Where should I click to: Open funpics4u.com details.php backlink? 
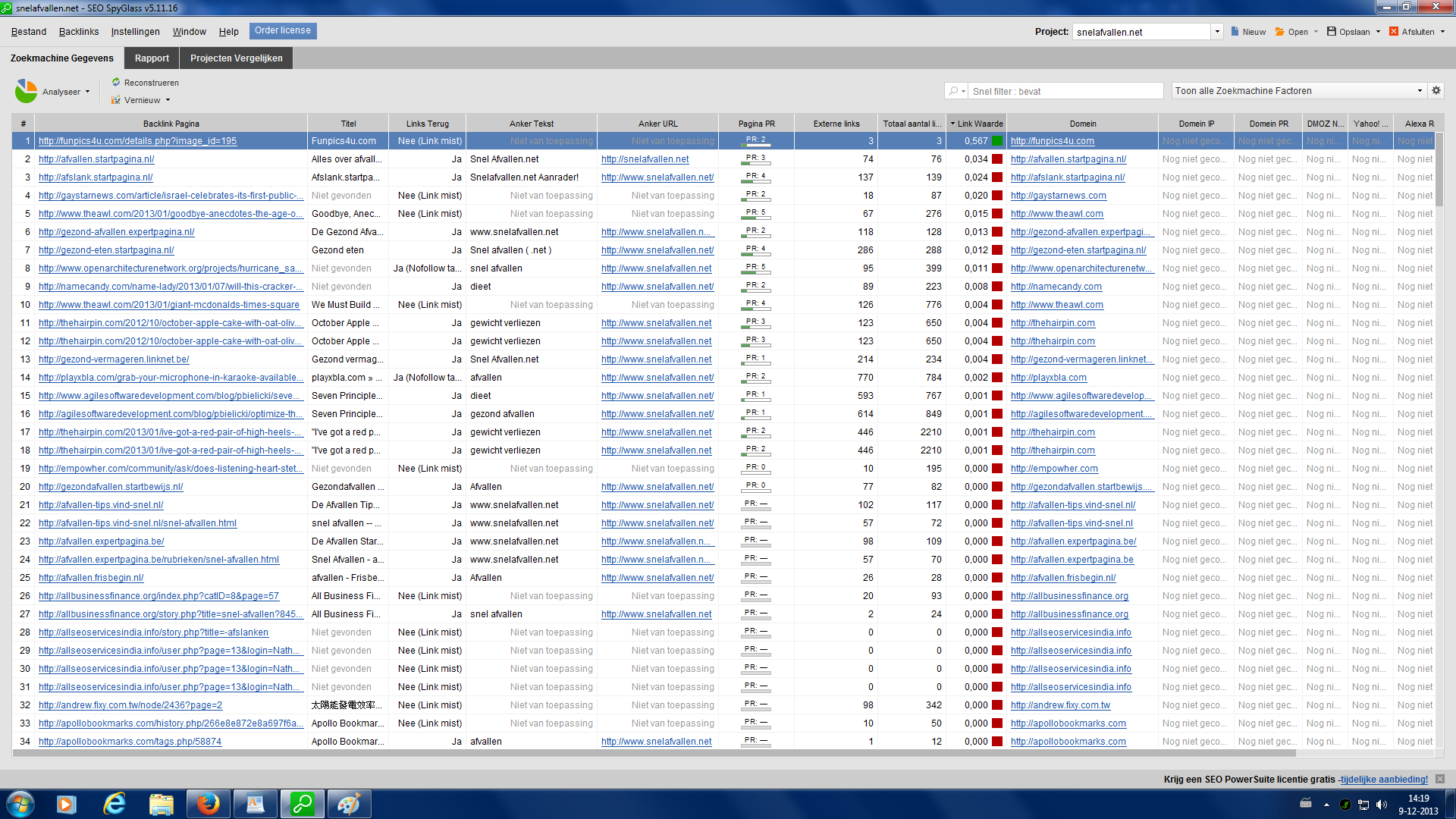coord(137,141)
